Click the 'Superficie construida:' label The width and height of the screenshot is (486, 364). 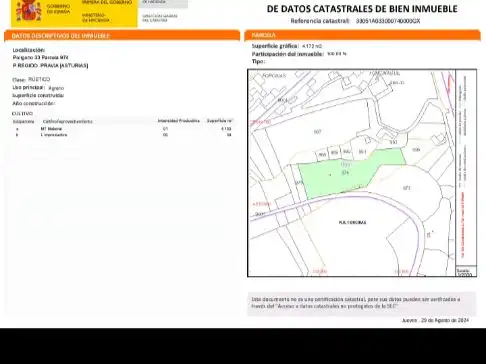38,95
